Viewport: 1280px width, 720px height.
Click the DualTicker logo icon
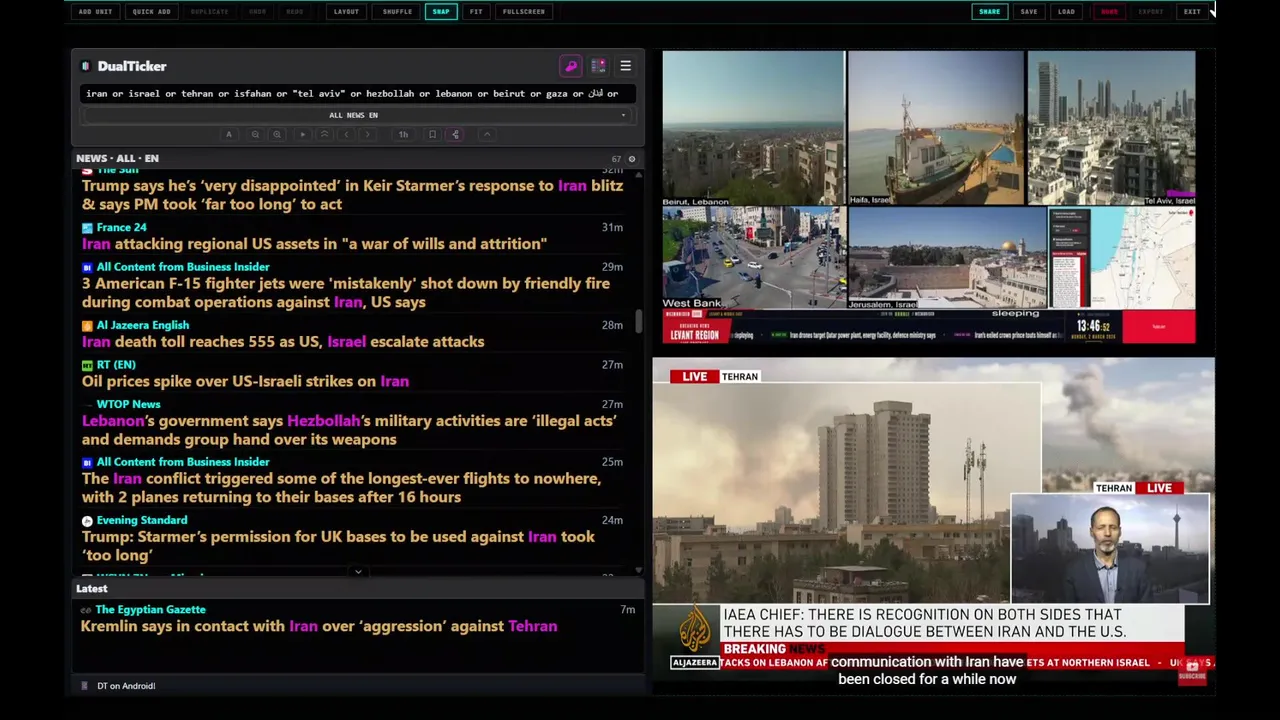click(x=86, y=67)
